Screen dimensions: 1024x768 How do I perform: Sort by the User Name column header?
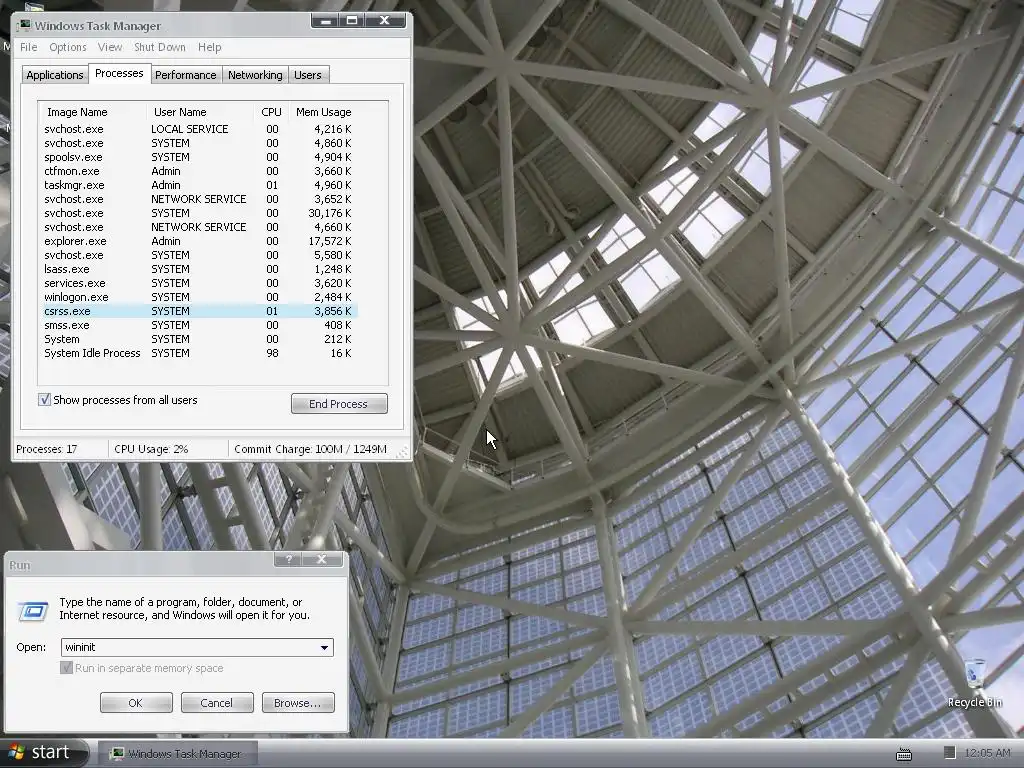[x=200, y=112]
